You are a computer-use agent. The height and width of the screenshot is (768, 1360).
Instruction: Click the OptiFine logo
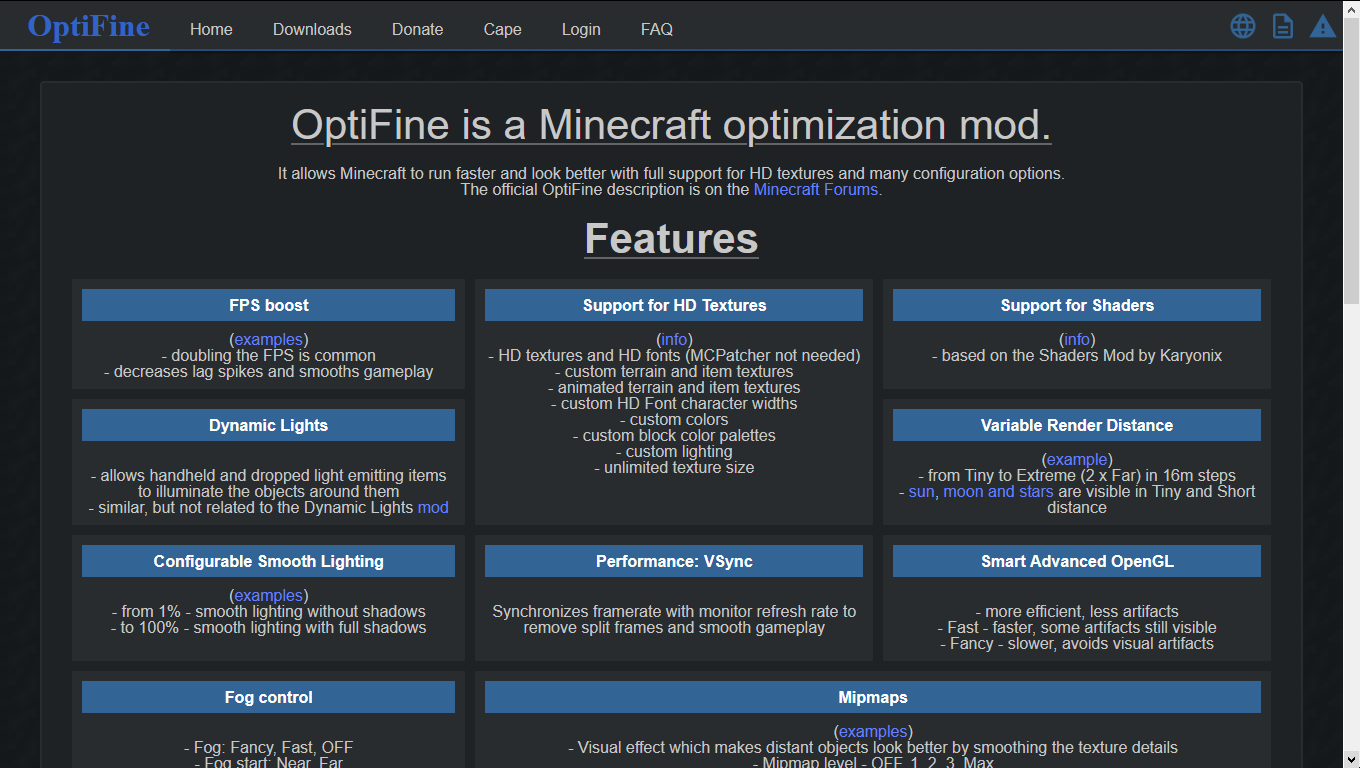coord(88,26)
